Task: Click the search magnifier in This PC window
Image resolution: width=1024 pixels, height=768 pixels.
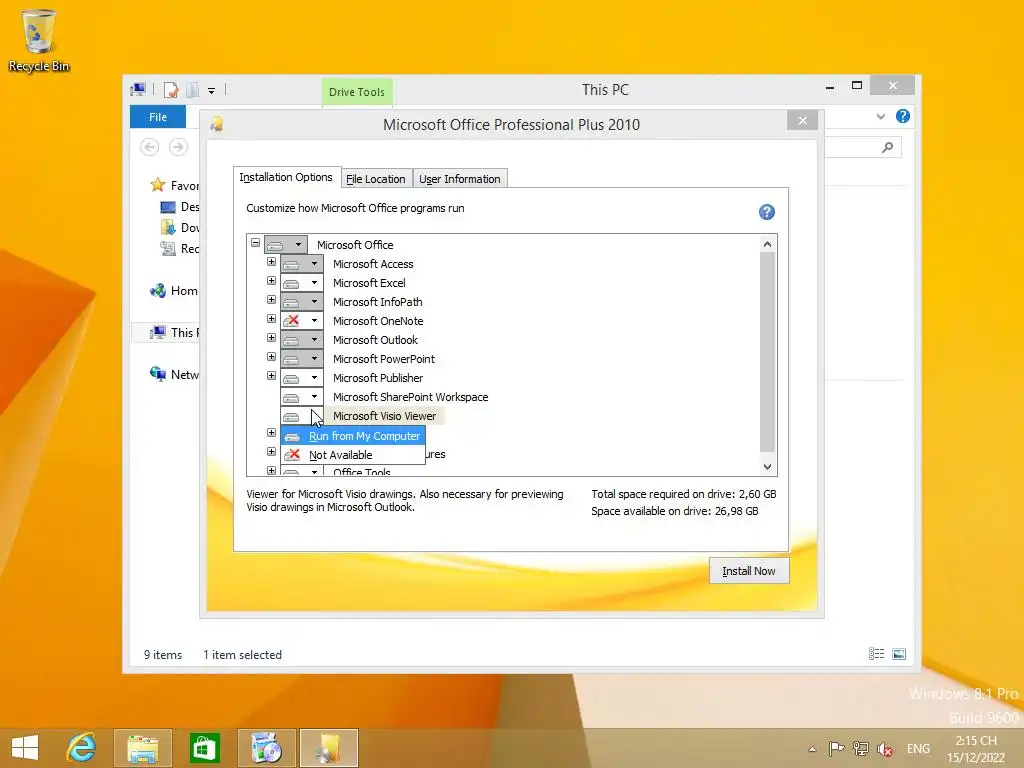Action: point(887,148)
